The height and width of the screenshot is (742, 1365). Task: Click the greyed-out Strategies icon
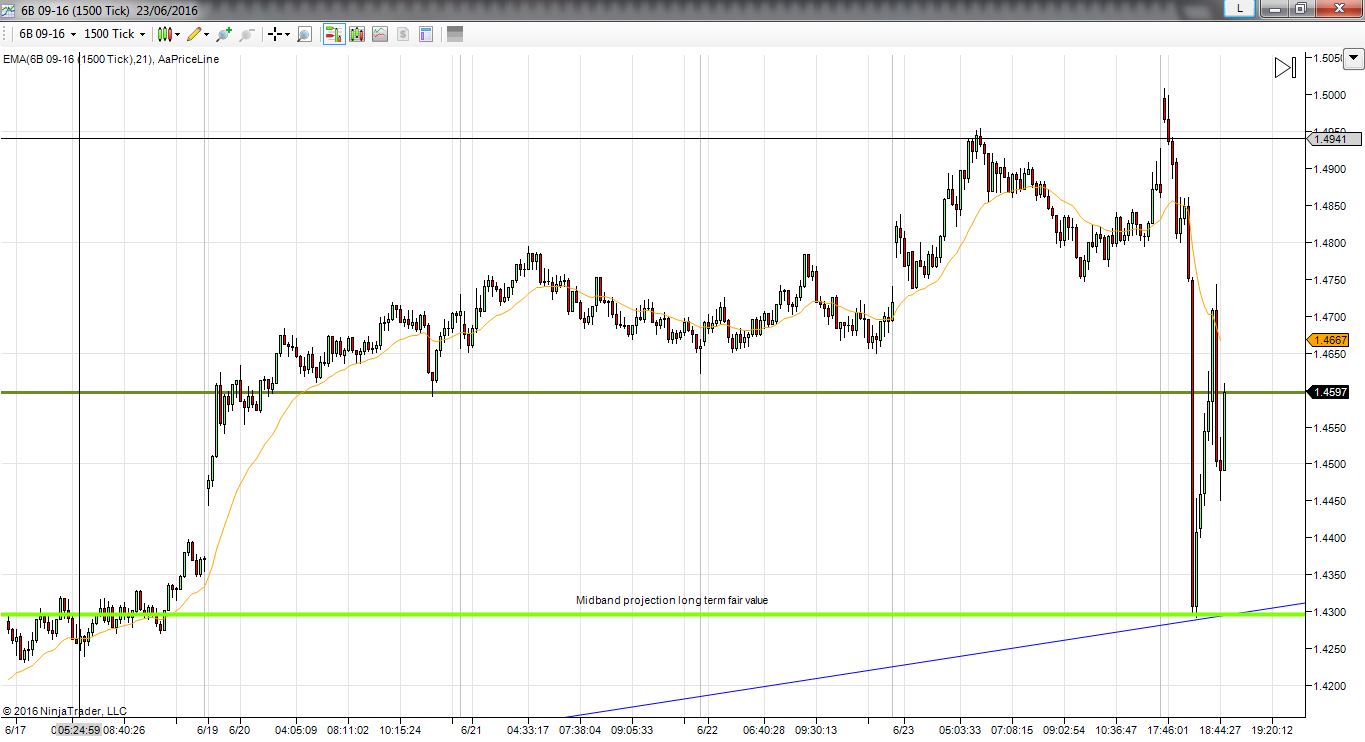tap(403, 34)
